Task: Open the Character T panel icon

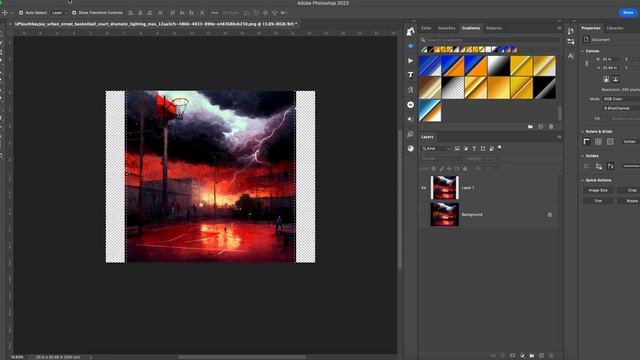Action: (x=411, y=75)
